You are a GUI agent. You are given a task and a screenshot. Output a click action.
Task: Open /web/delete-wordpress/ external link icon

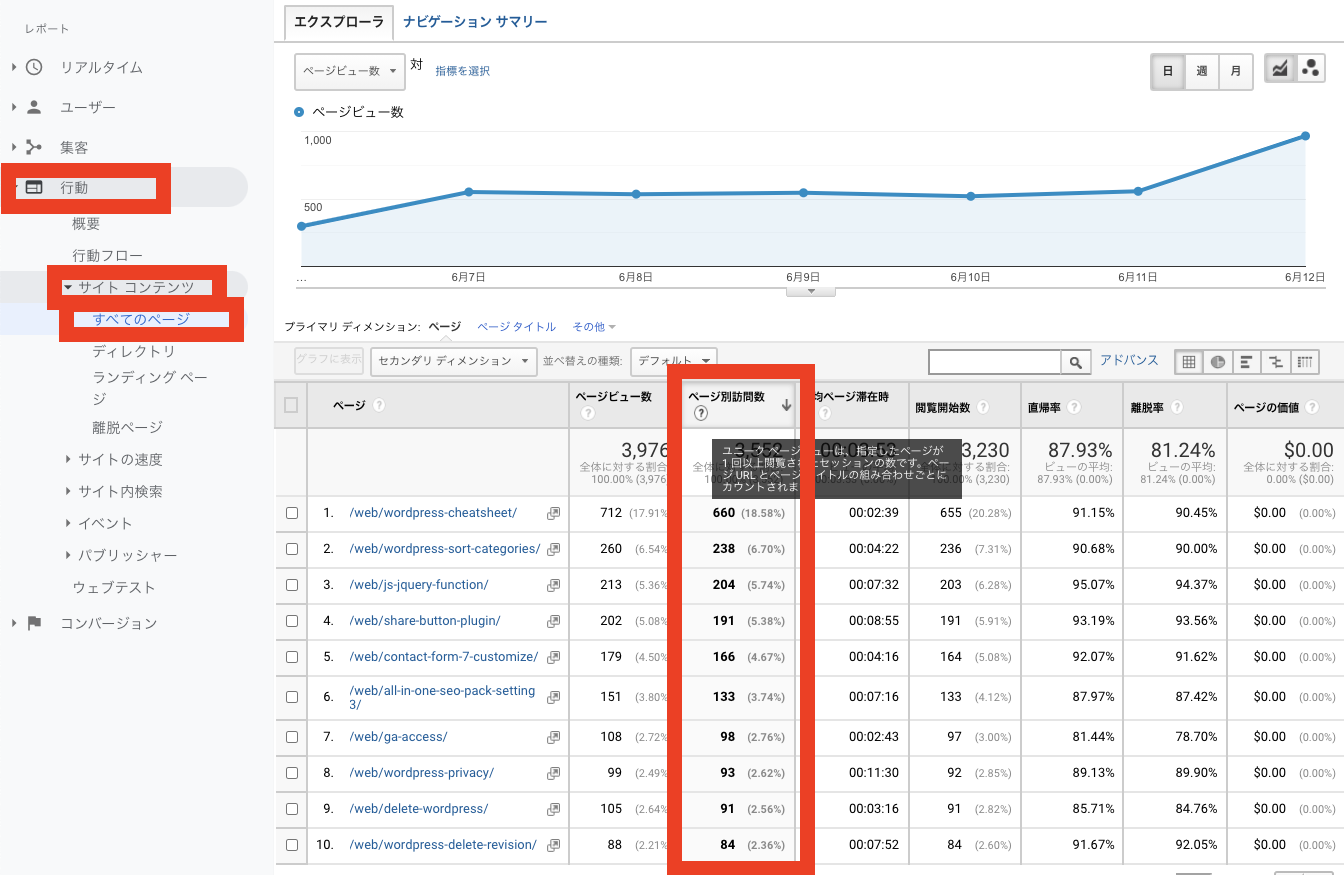point(553,809)
